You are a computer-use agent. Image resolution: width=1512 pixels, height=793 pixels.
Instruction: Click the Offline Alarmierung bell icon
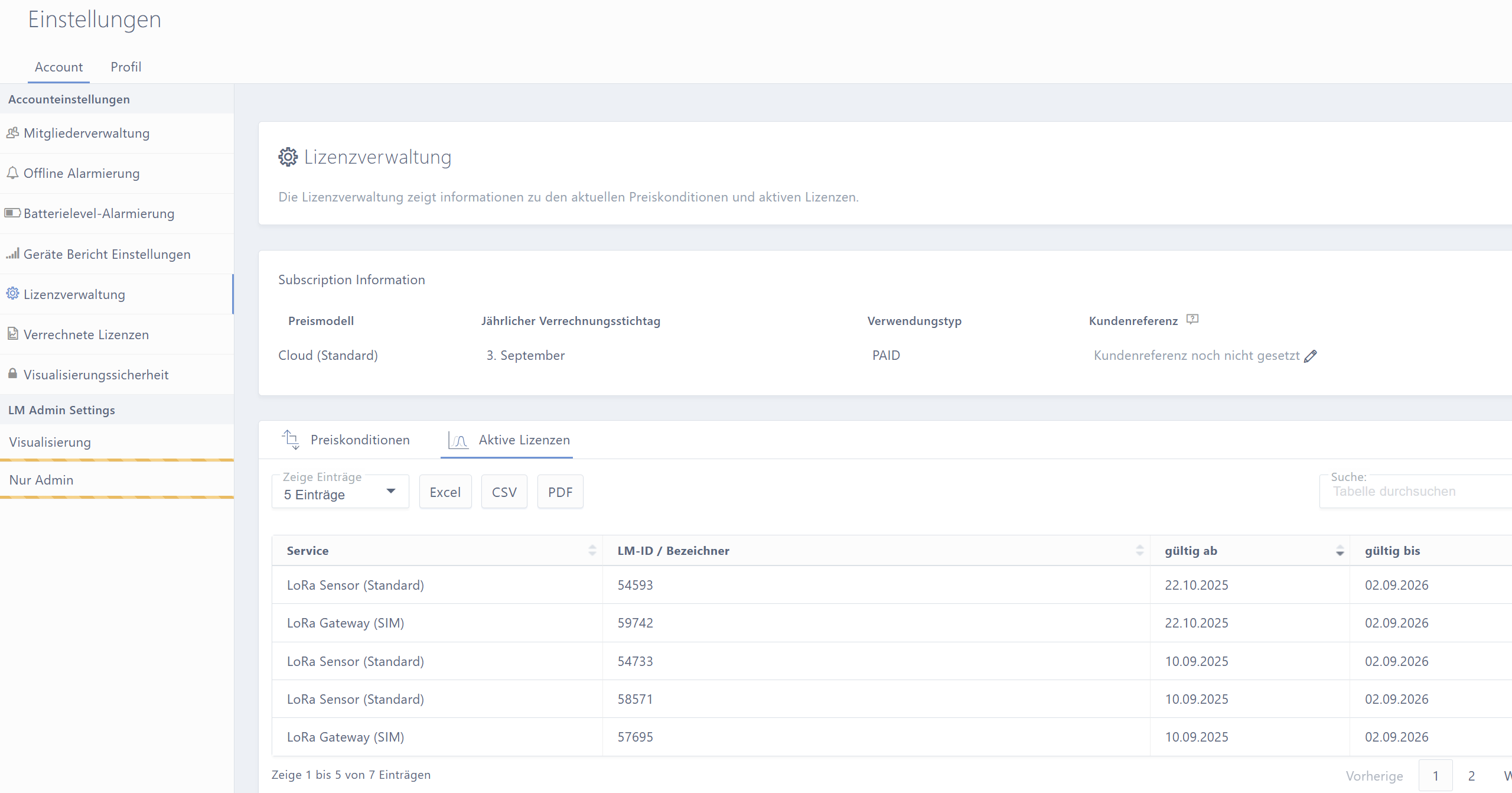coord(12,173)
